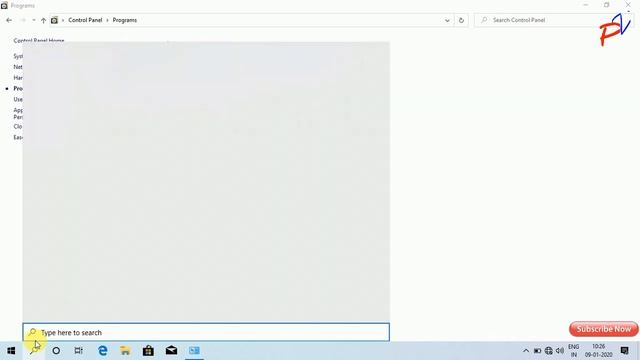Image resolution: width=640 pixels, height=360 pixels.
Task: Open the recent locations dropdown arrow
Action: point(33,20)
